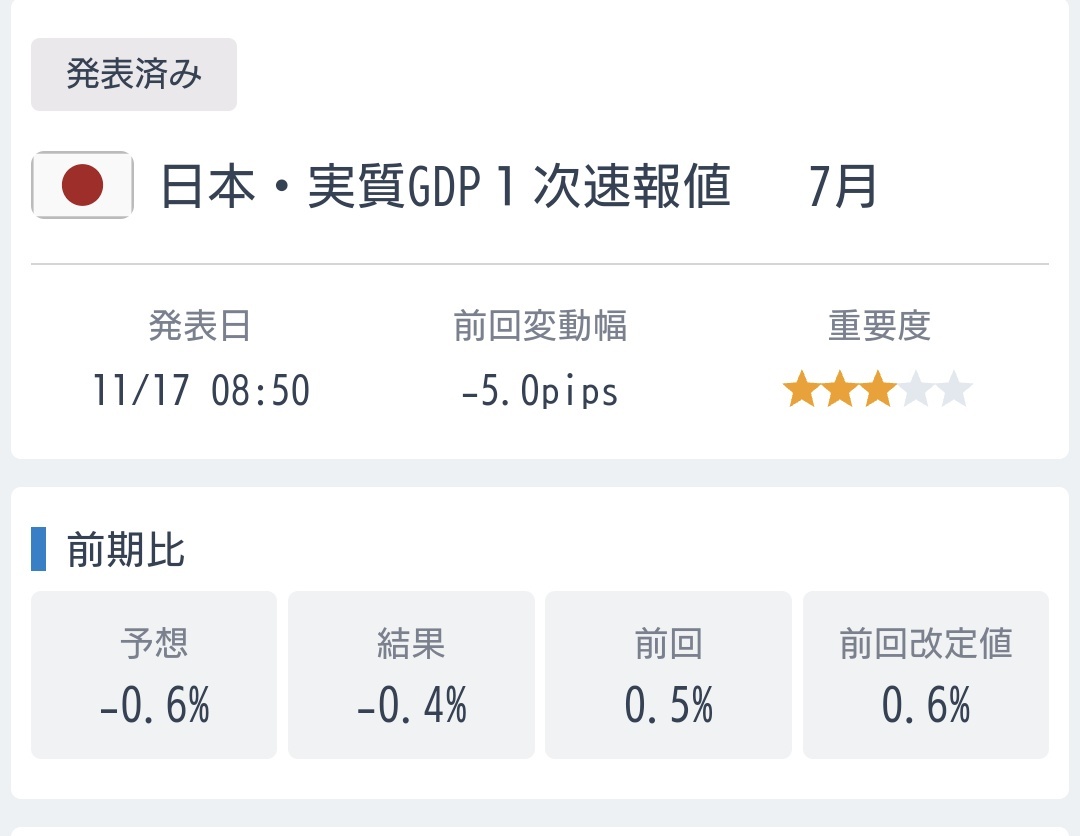This screenshot has width=1080, height=836.
Task: Tap the 結果 result cell showing -0.4%
Action: [411, 675]
